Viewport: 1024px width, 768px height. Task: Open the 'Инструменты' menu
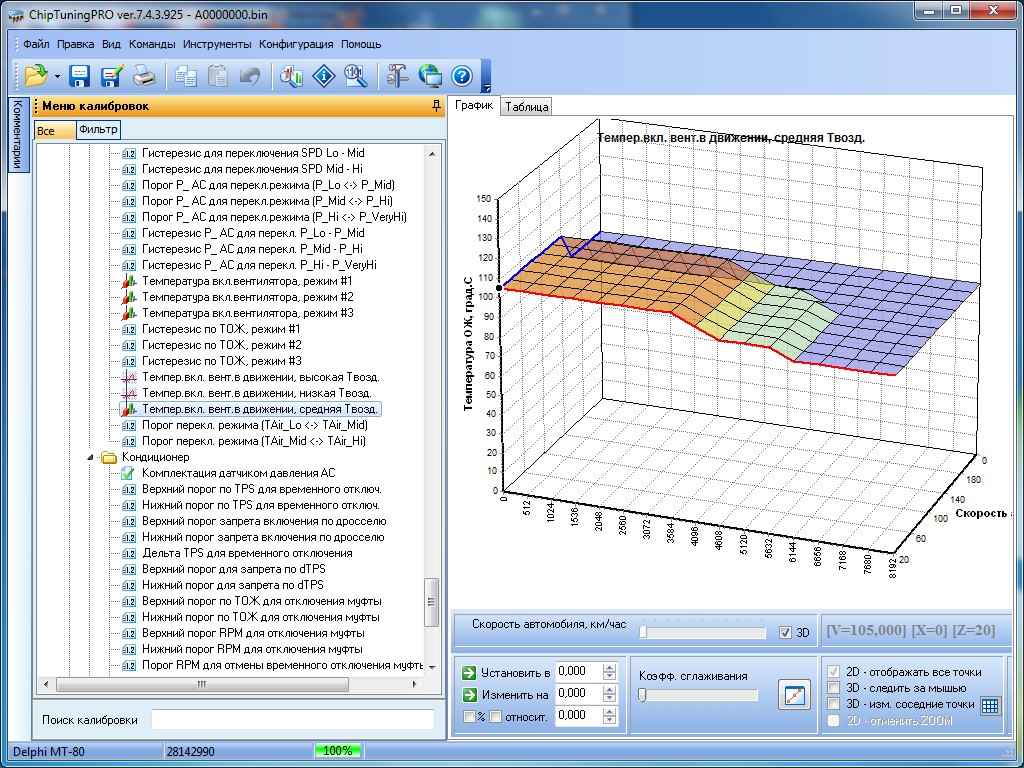(x=217, y=45)
